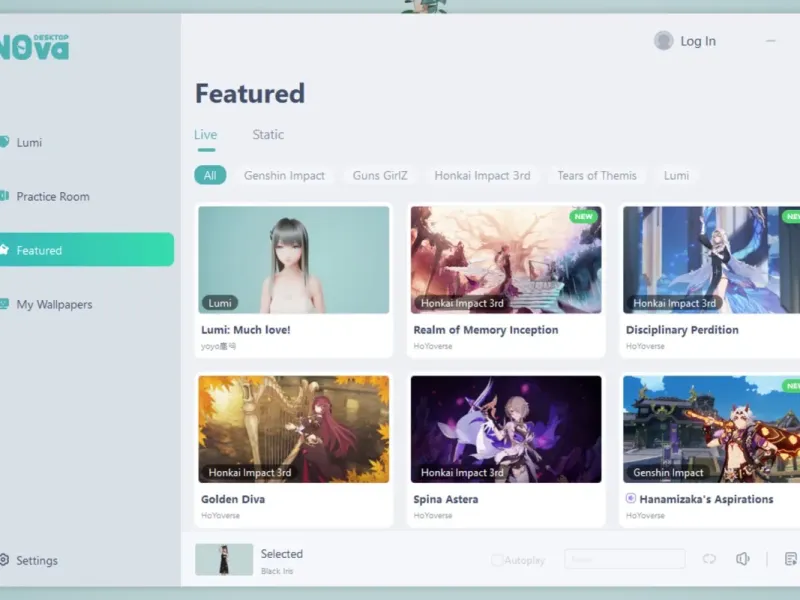This screenshot has height=600, width=800.
Task: Open the Disciplinary Perdition thumbnail
Action: [711, 260]
